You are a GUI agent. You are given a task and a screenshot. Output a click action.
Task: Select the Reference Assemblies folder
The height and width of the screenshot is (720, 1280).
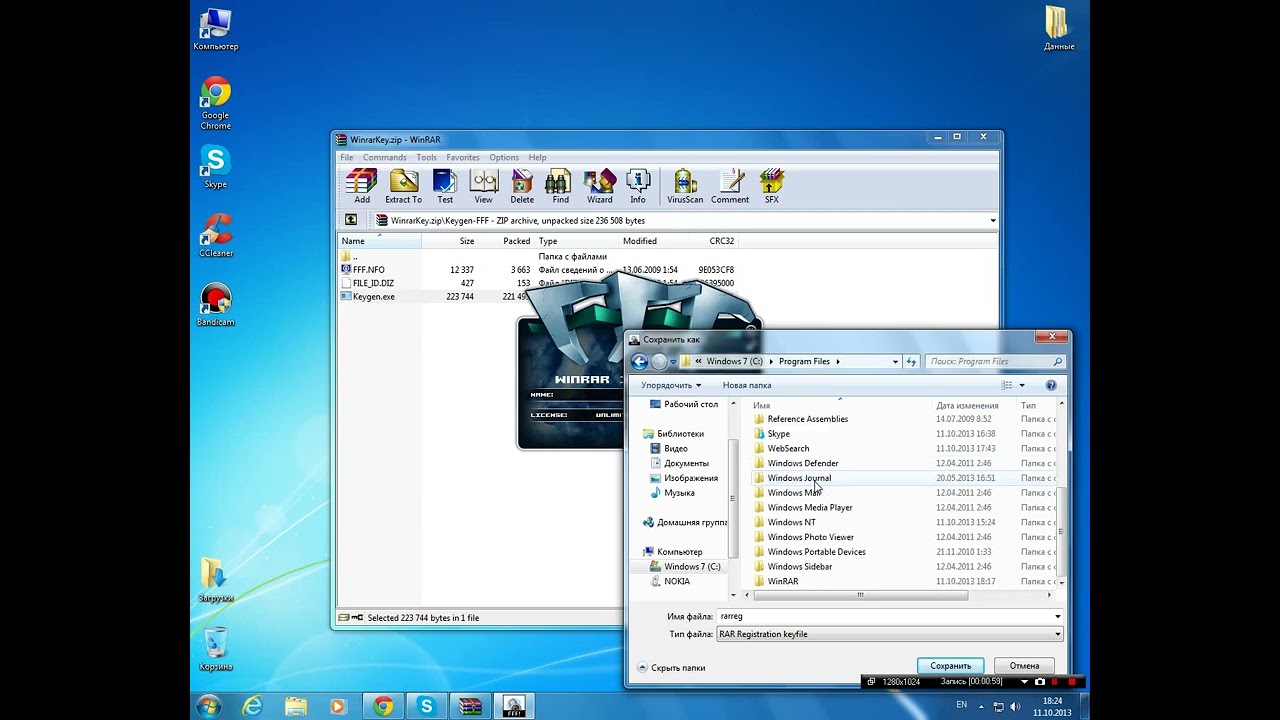tap(807, 419)
